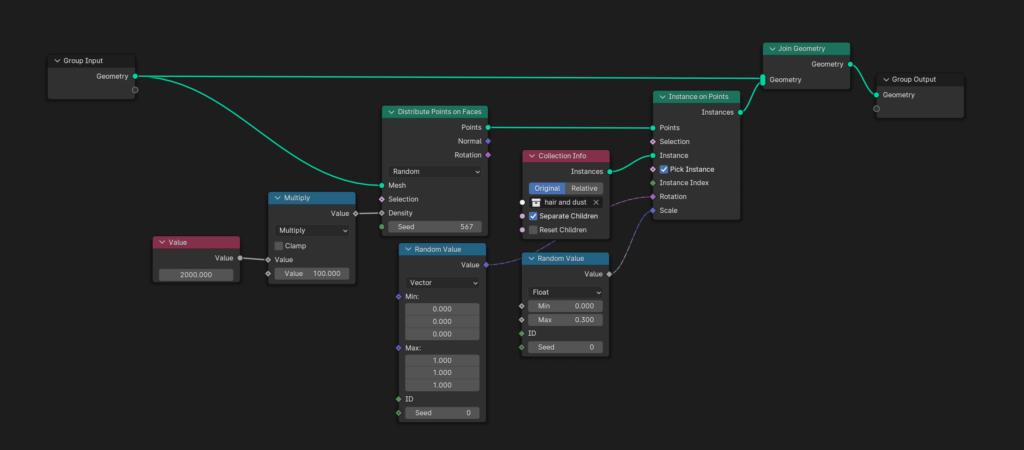Click the Rotation input socket on Instance on Points
The image size is (1024, 450).
(x=652, y=197)
